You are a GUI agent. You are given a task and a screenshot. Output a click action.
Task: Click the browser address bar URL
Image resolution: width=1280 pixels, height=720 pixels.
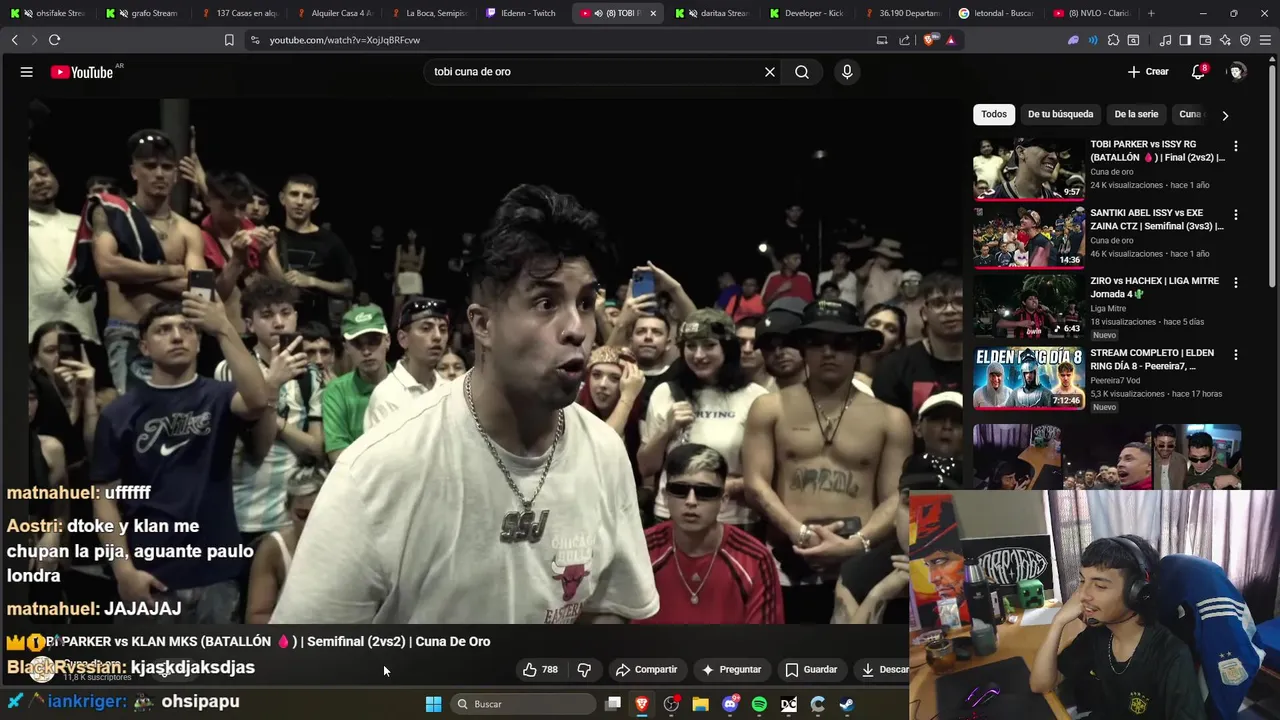pos(344,40)
